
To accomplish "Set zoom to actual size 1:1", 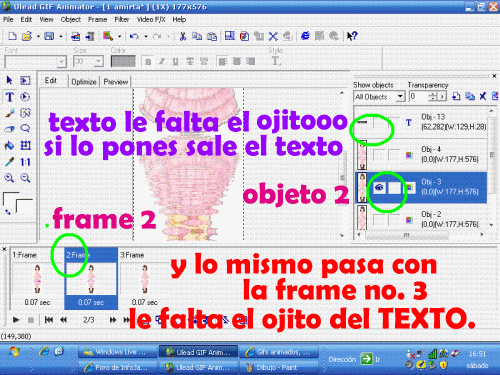I will (25, 162).
